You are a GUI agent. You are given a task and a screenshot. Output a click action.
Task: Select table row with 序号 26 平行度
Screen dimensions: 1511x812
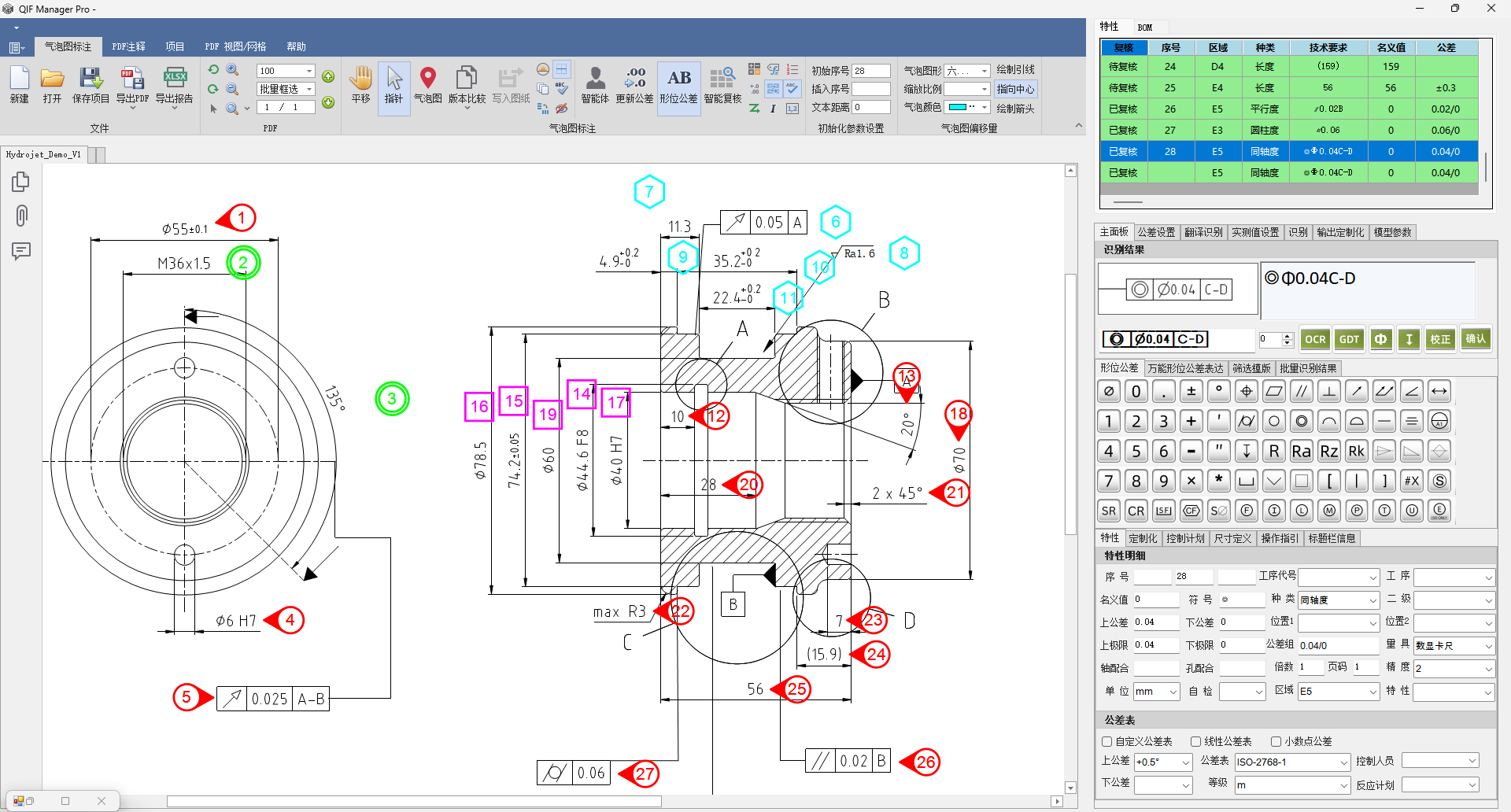tap(1288, 109)
